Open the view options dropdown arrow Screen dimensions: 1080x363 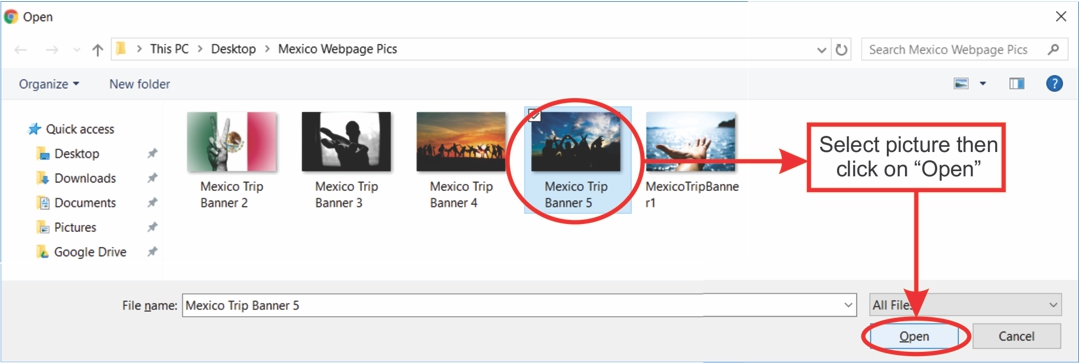pos(983,84)
